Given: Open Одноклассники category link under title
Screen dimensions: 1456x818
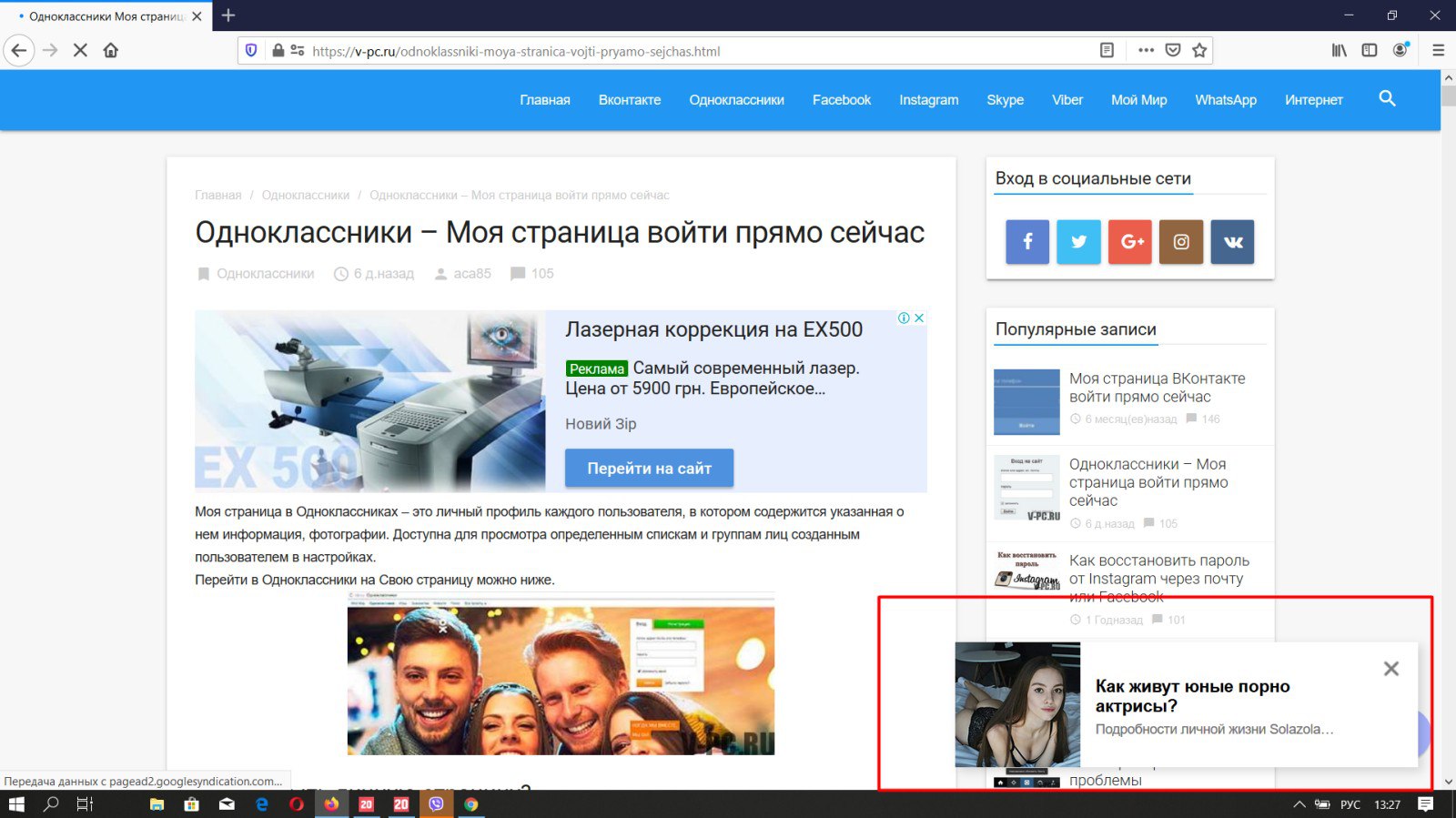Looking at the screenshot, I should tap(266, 273).
